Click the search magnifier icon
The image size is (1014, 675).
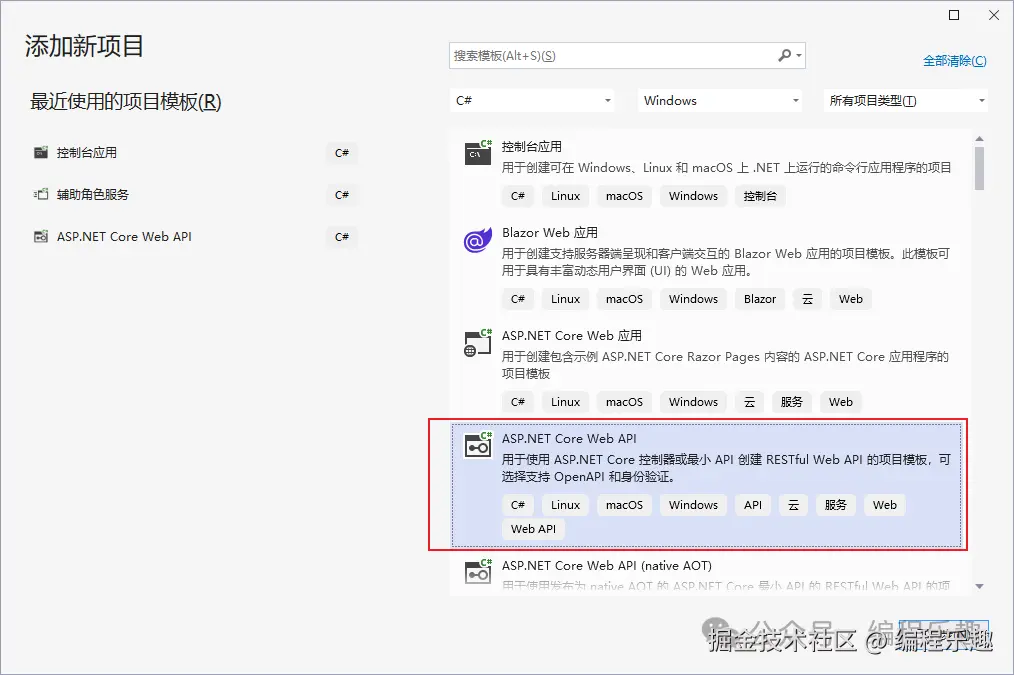(x=784, y=56)
